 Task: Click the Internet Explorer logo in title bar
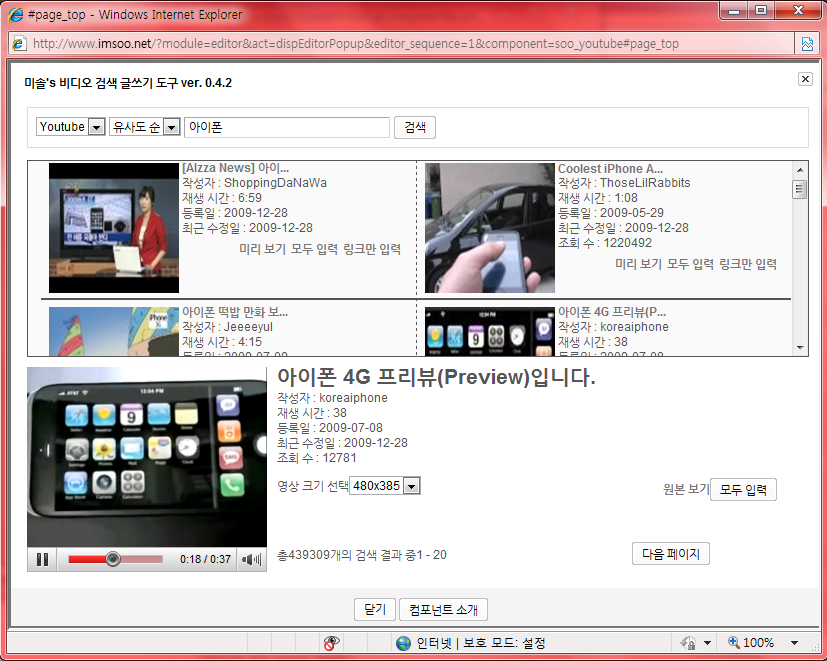tap(16, 14)
